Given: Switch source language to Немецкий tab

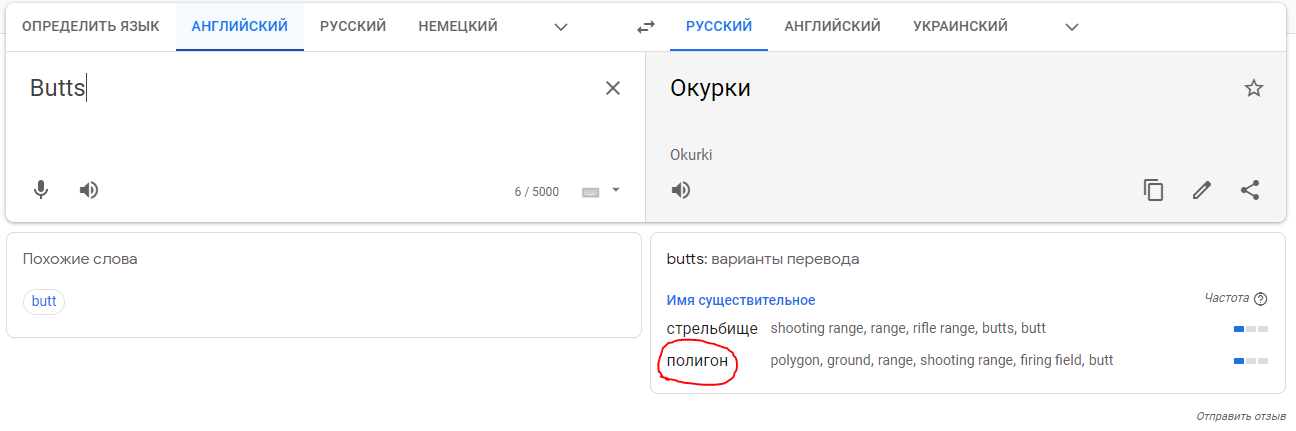Looking at the screenshot, I should pyautogui.click(x=458, y=27).
